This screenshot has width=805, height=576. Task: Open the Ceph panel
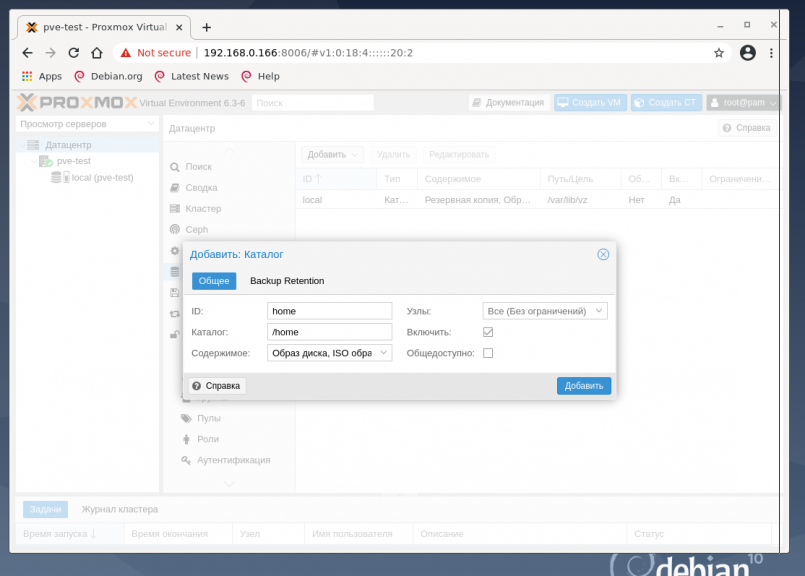point(195,229)
